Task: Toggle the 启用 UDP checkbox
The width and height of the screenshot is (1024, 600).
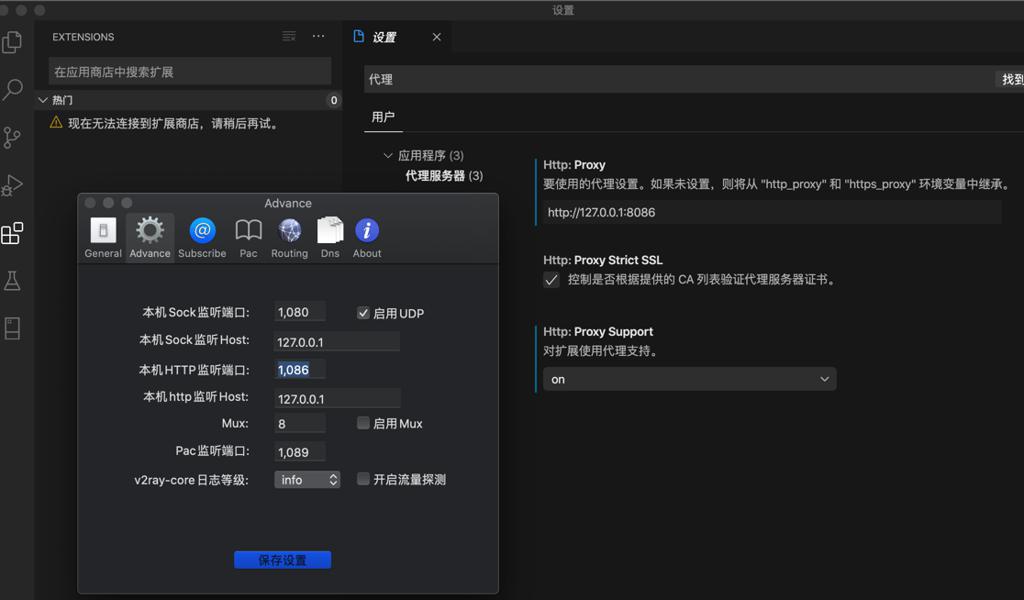Action: pos(363,313)
